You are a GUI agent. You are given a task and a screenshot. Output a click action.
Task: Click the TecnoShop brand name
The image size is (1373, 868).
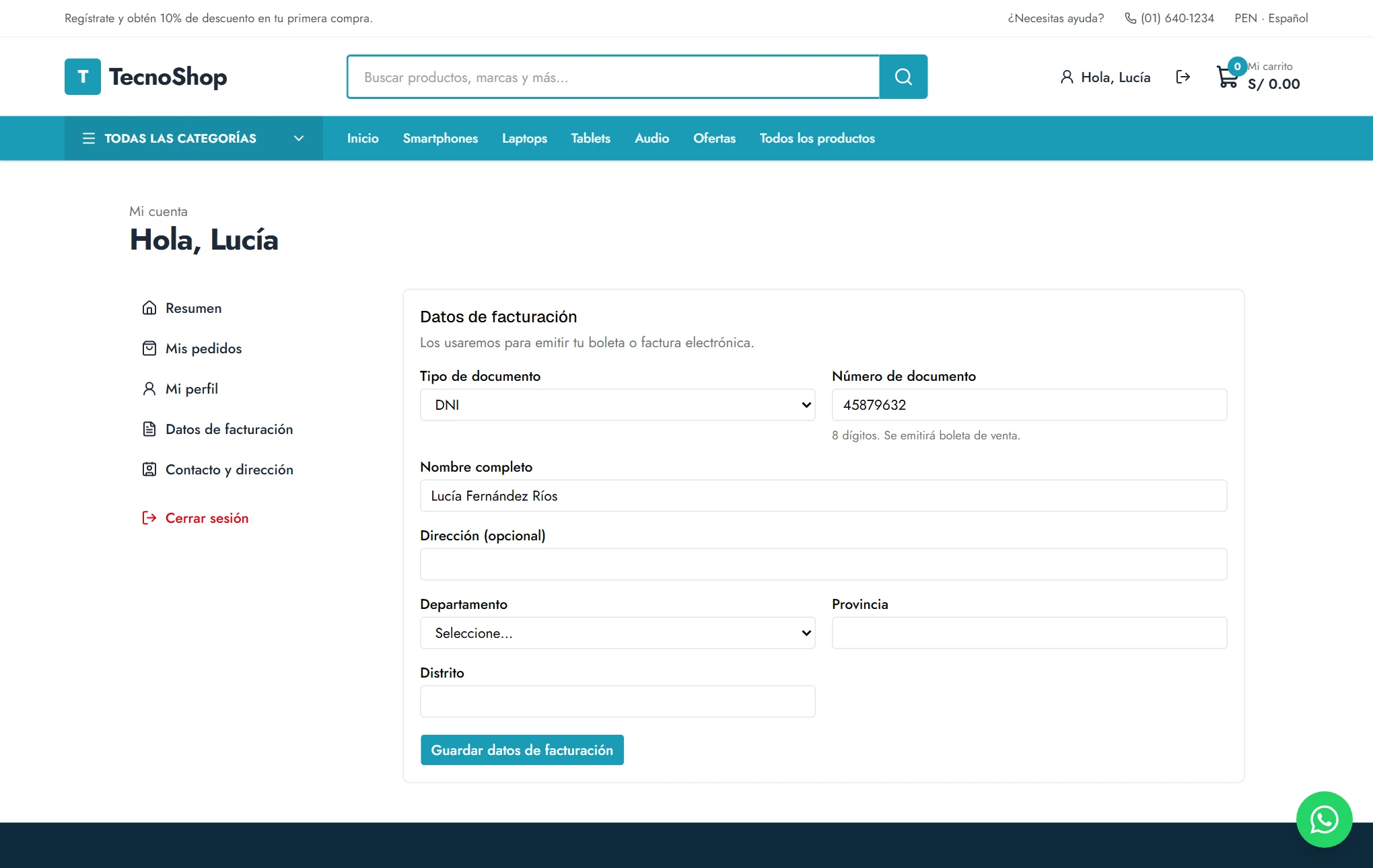pos(168,77)
